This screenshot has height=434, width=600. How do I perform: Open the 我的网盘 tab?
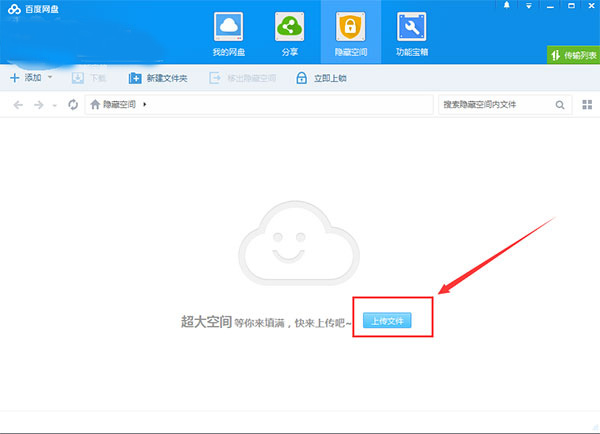[x=228, y=34]
